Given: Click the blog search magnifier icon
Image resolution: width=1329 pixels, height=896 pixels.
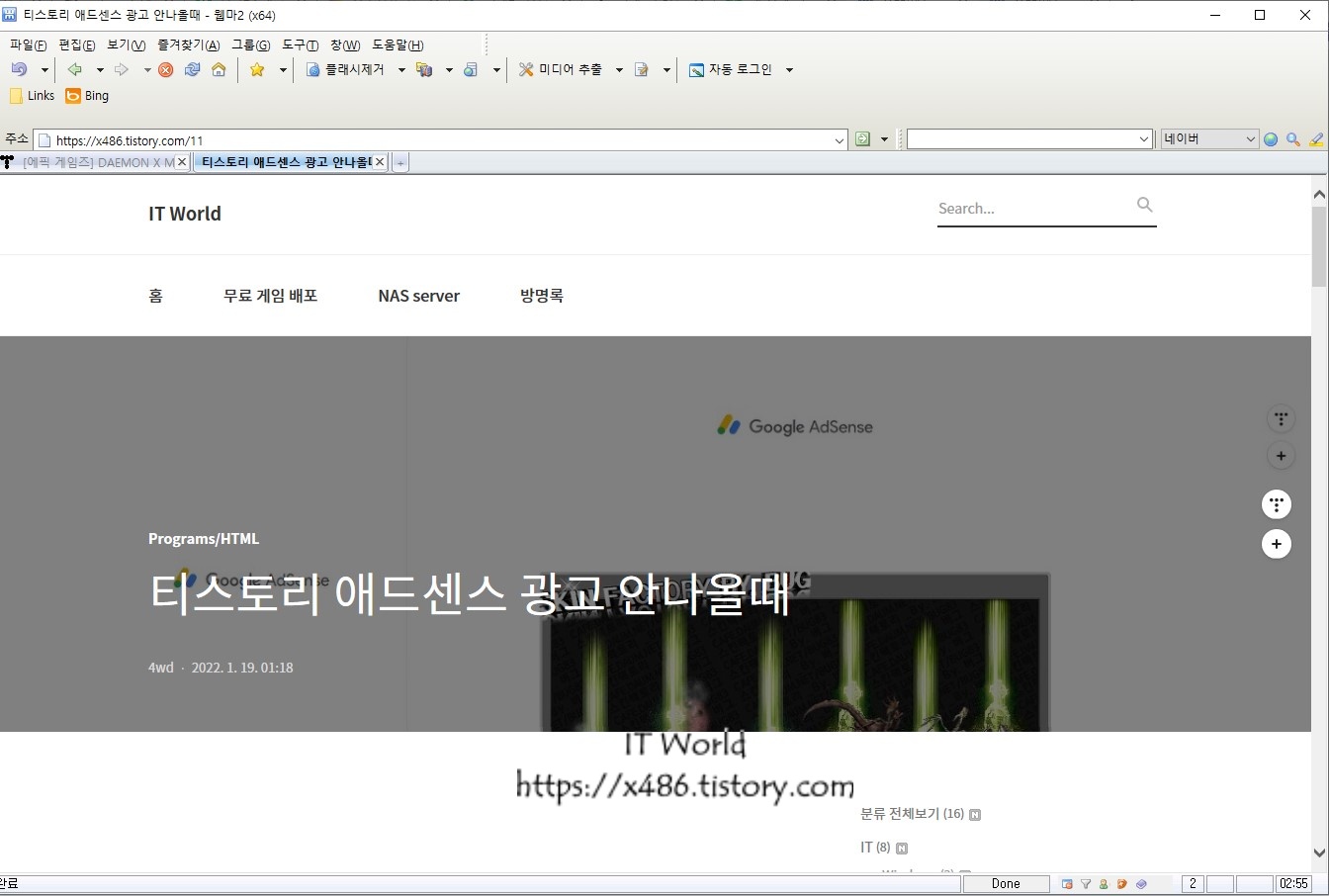Looking at the screenshot, I should point(1144,205).
